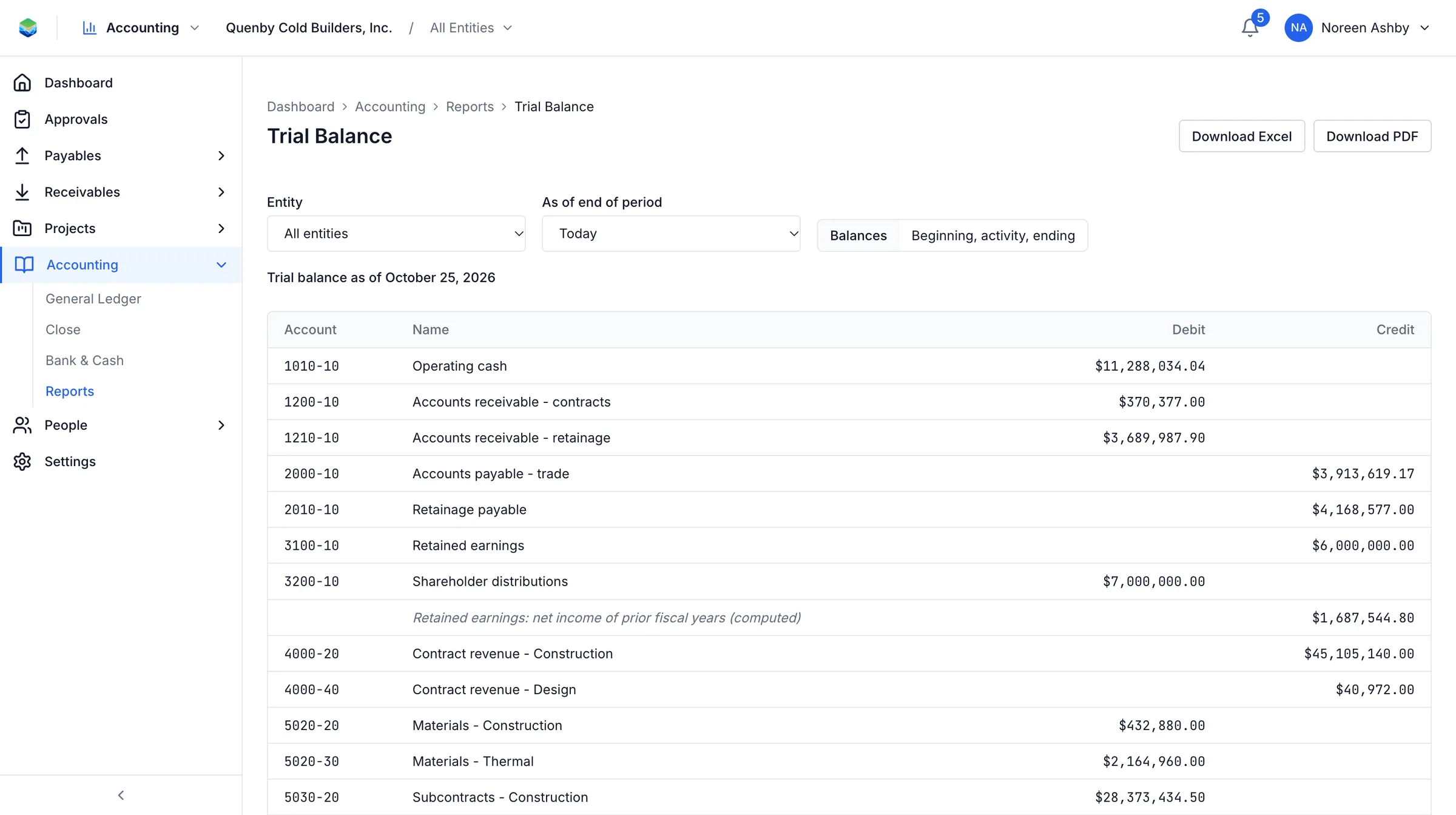This screenshot has height=815, width=1456.
Task: Expand the Payables submenu chevron
Action: (x=221, y=155)
